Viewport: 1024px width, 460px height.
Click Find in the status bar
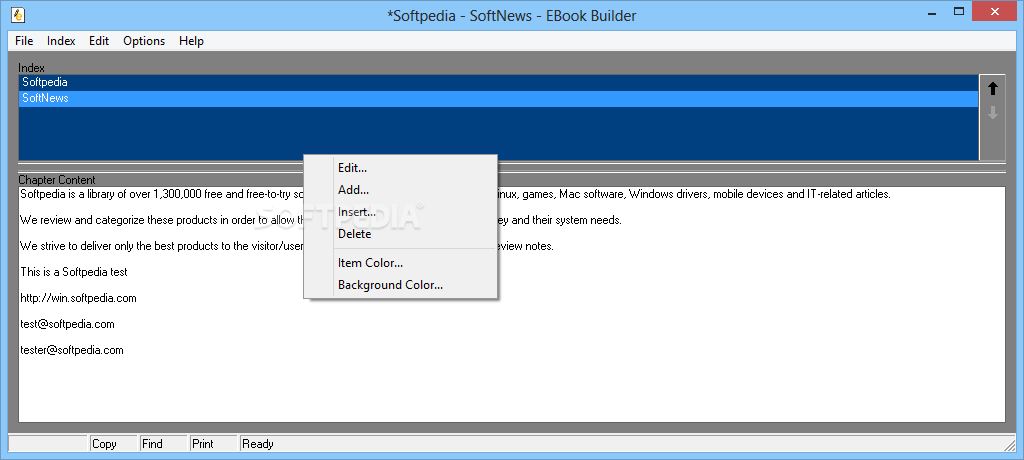click(x=163, y=444)
